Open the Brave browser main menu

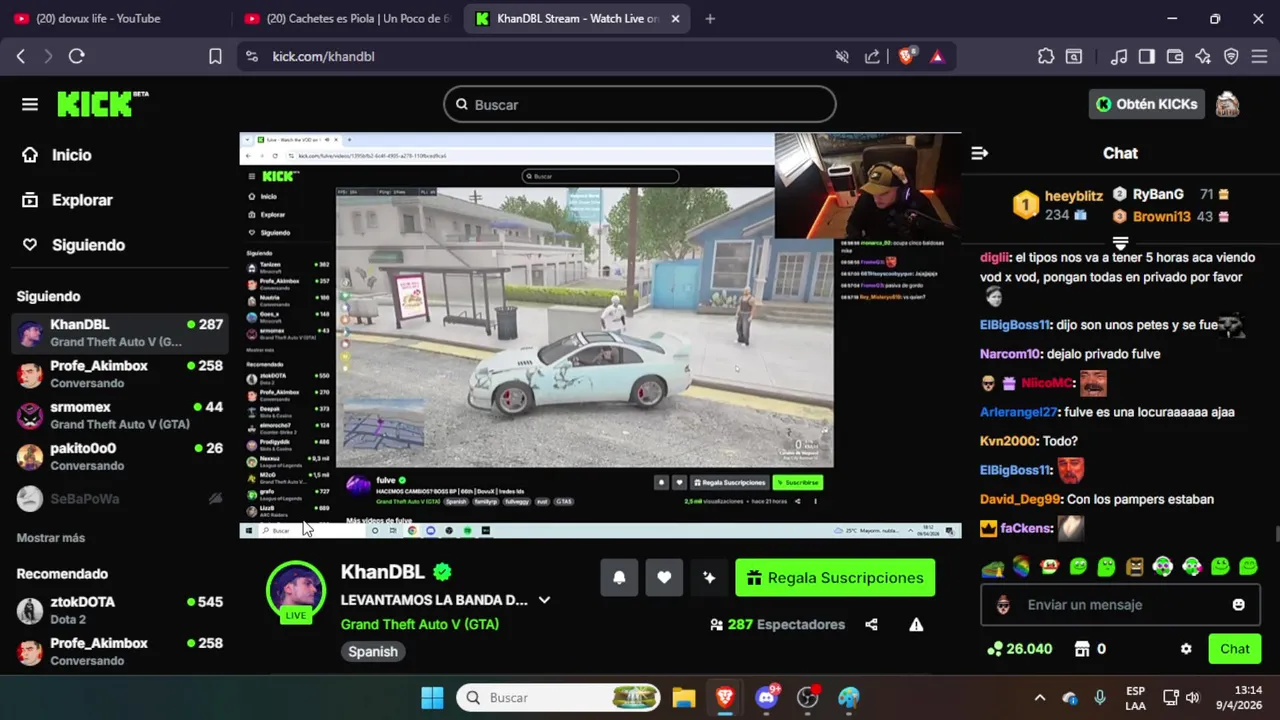tap(1260, 57)
